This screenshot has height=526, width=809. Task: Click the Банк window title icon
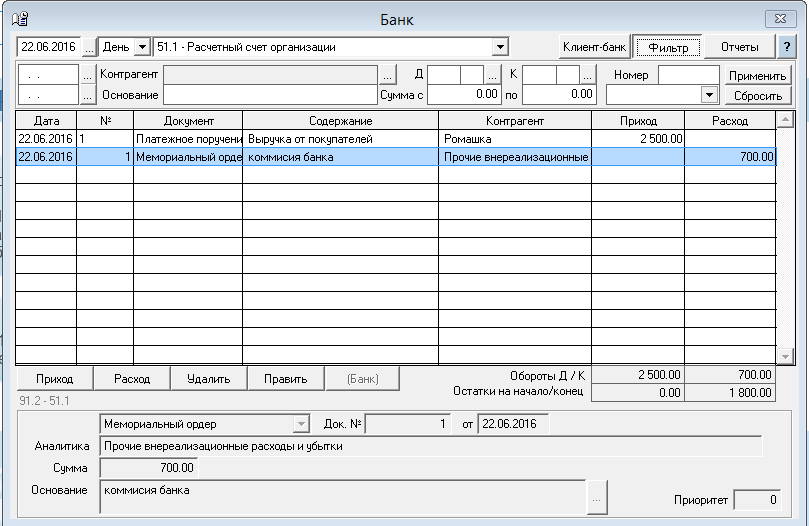(x=20, y=19)
